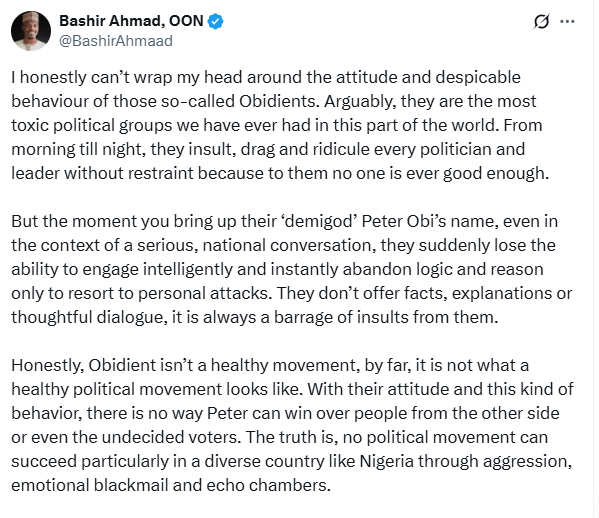
Task: Click the paragraph starting 'But the moment'
Action: (x=291, y=269)
